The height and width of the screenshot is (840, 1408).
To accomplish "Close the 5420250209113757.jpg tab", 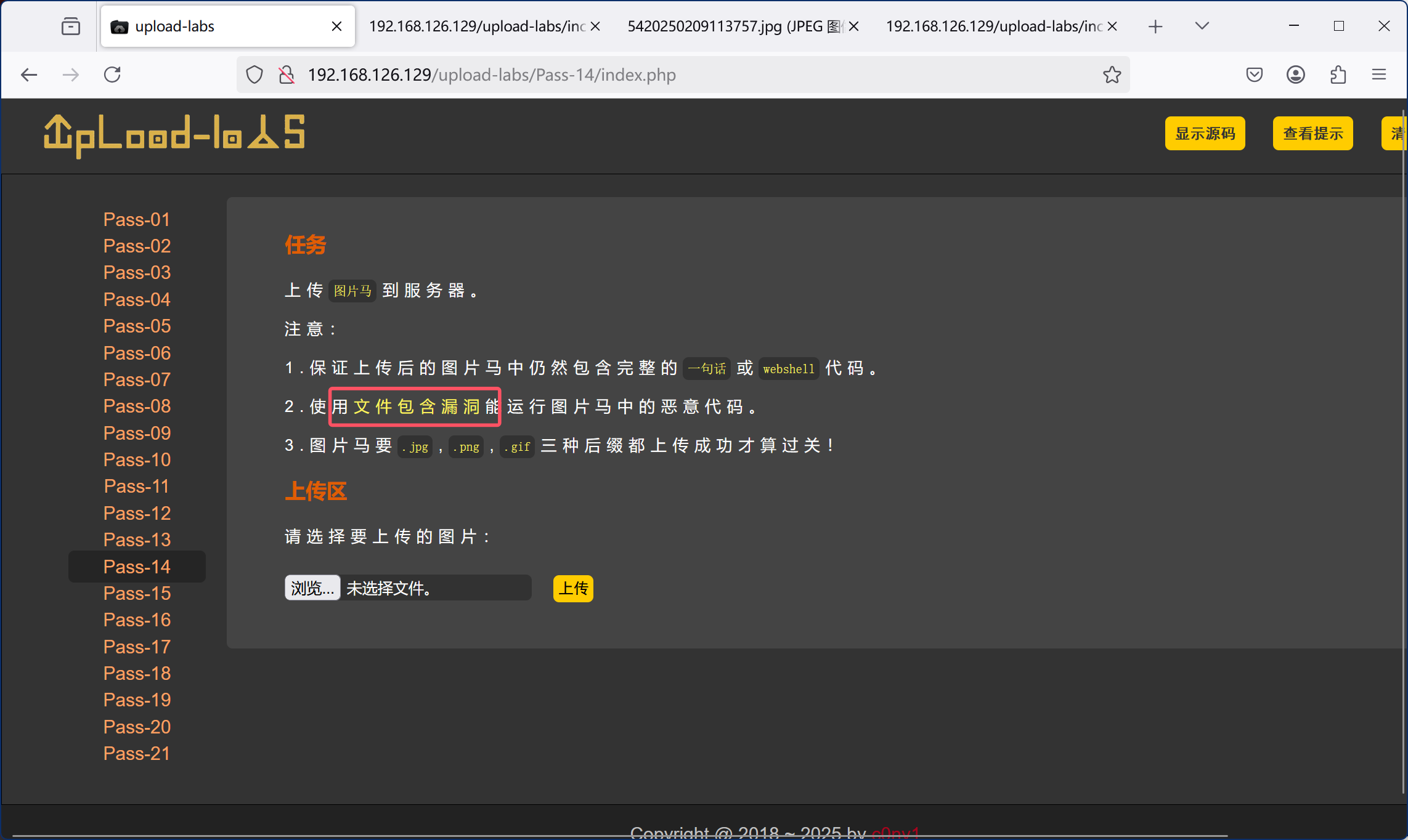I will pos(853,26).
